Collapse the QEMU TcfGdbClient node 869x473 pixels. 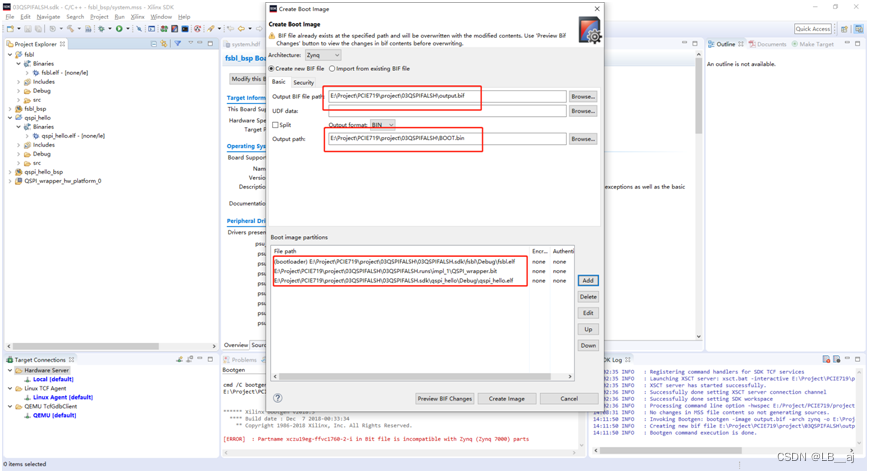10,406
